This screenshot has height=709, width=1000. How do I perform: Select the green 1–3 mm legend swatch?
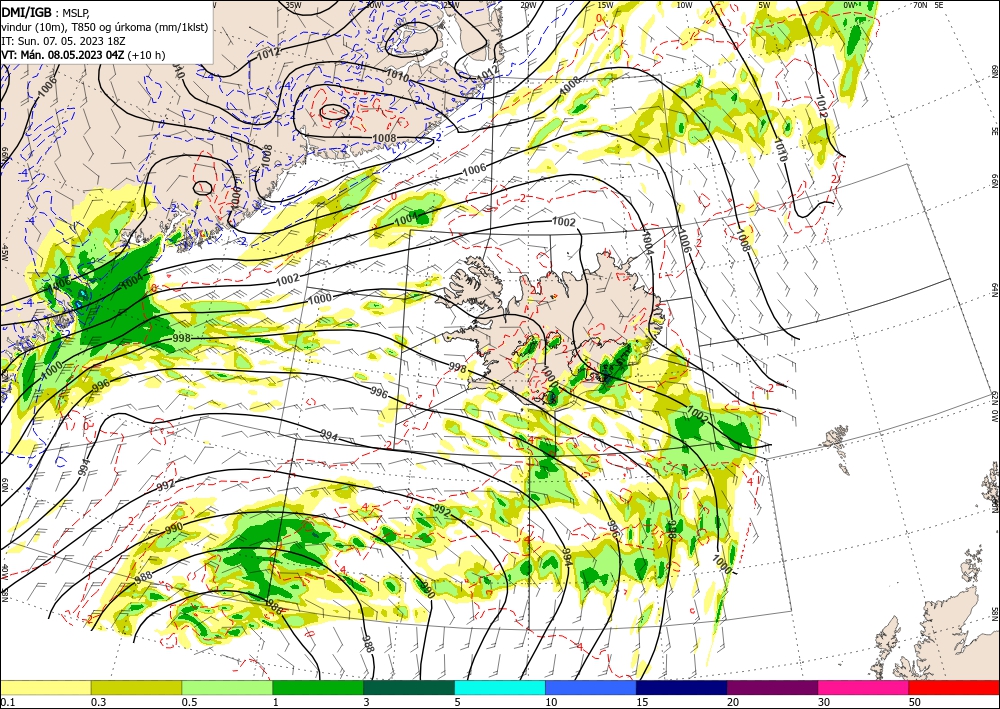[x=318, y=687]
